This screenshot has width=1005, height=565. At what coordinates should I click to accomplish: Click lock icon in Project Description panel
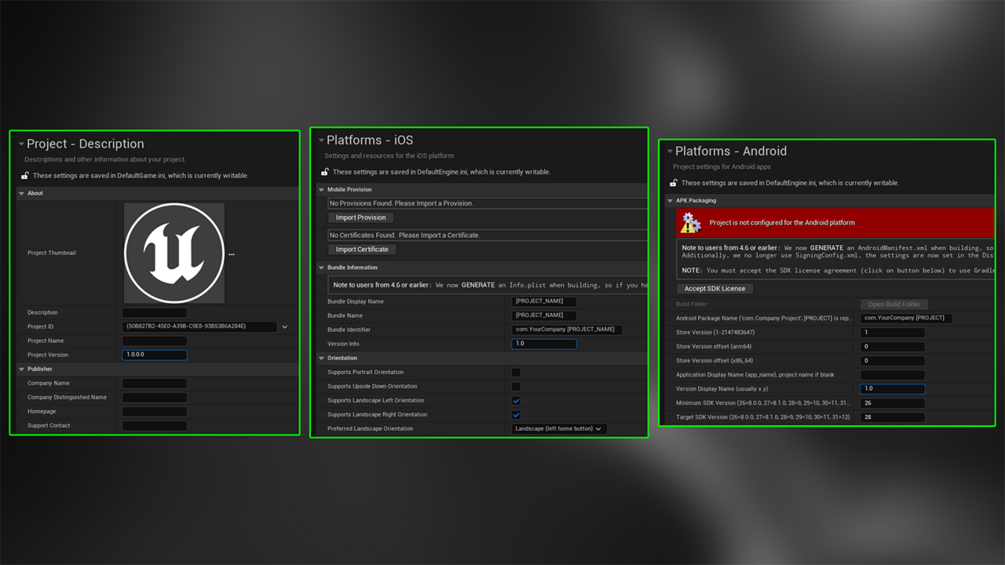point(25,176)
